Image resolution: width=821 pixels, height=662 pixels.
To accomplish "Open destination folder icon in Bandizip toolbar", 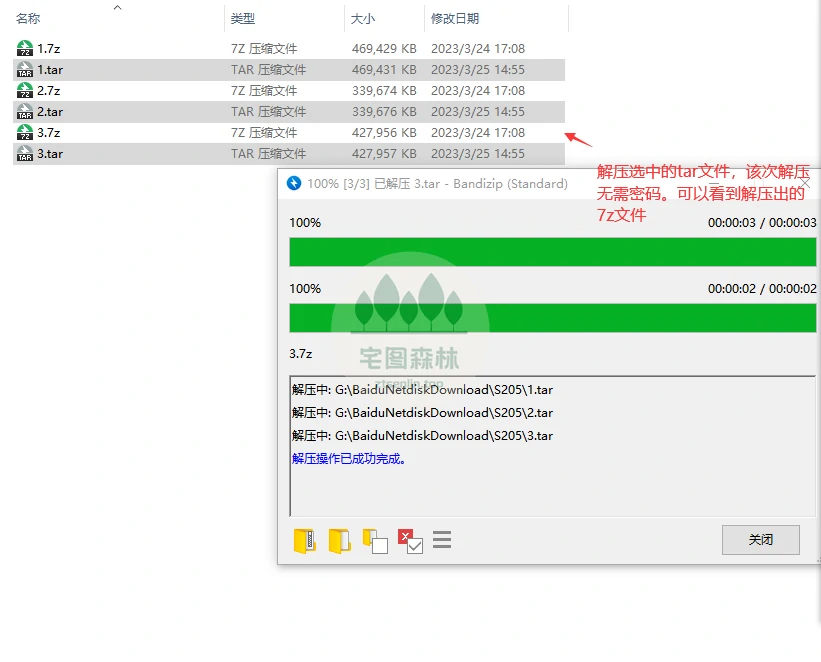I will [339, 540].
